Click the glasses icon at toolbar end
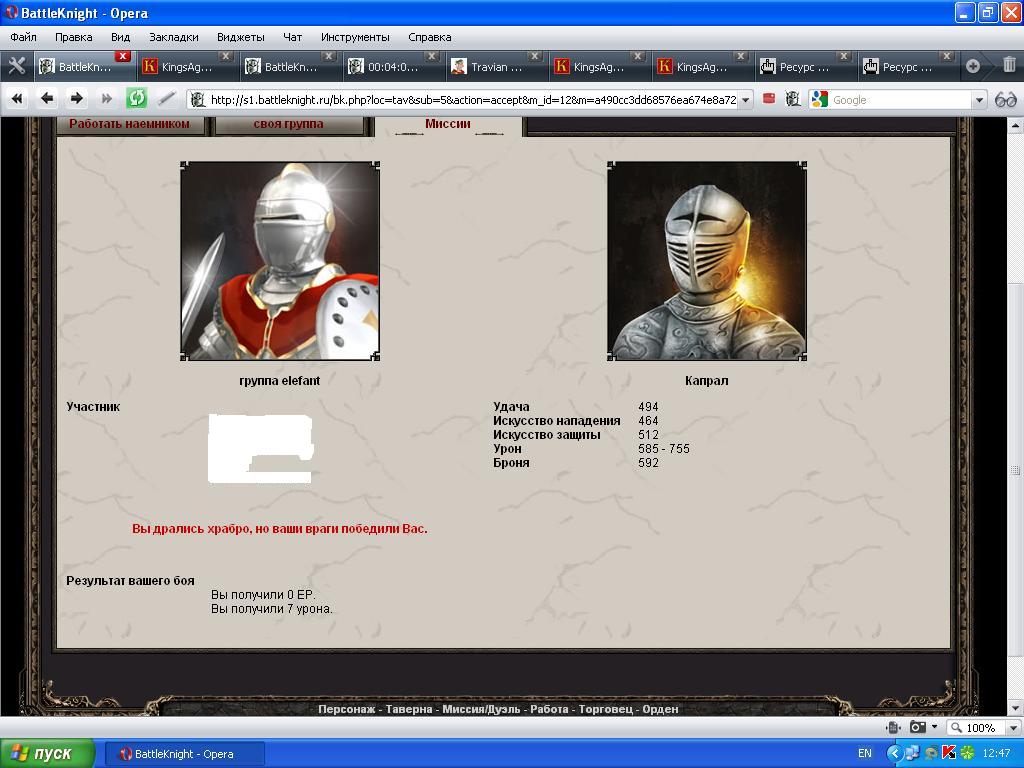Image resolution: width=1024 pixels, height=768 pixels. [x=1006, y=100]
